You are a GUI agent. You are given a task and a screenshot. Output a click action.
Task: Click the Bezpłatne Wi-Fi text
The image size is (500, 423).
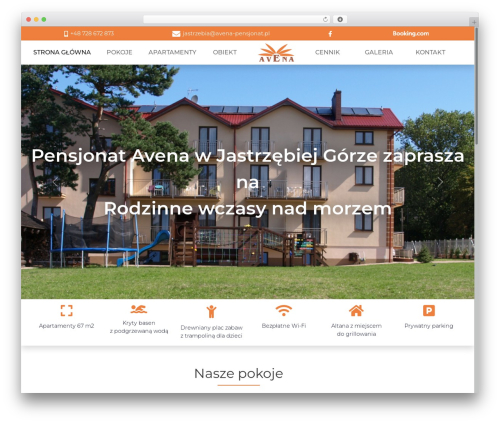pos(284,326)
